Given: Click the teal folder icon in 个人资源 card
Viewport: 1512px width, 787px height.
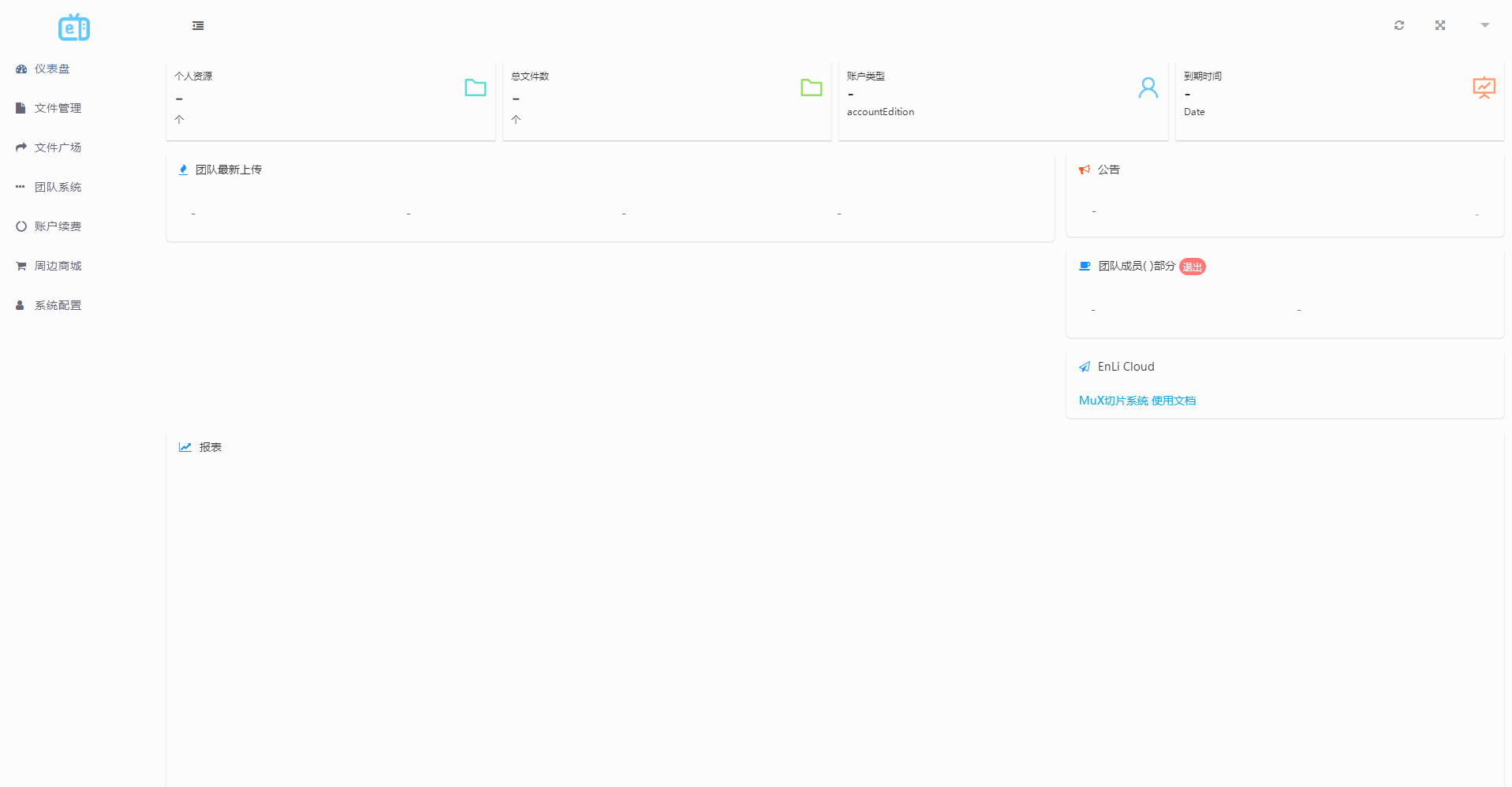Looking at the screenshot, I should click(475, 88).
